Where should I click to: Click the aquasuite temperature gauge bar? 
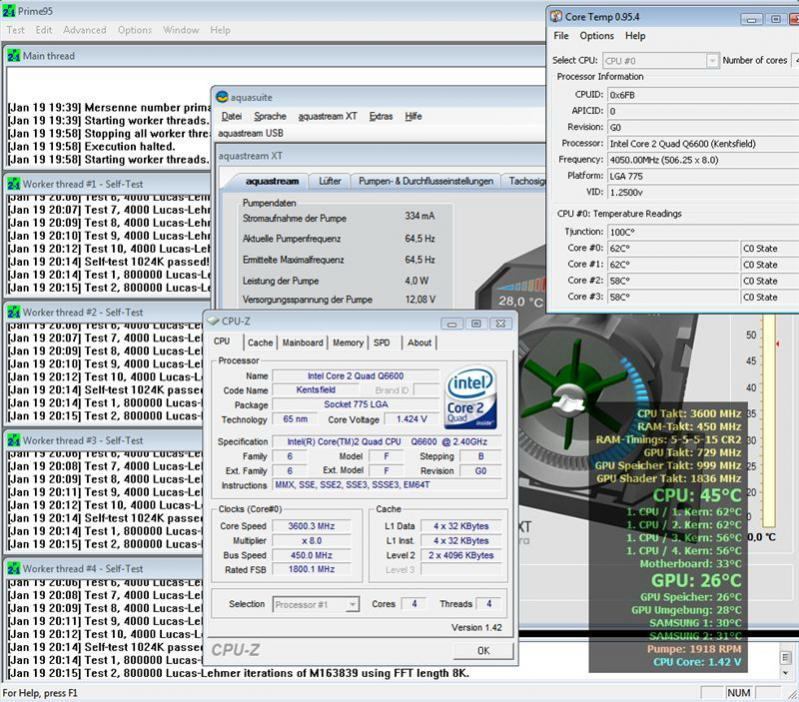coord(768,420)
